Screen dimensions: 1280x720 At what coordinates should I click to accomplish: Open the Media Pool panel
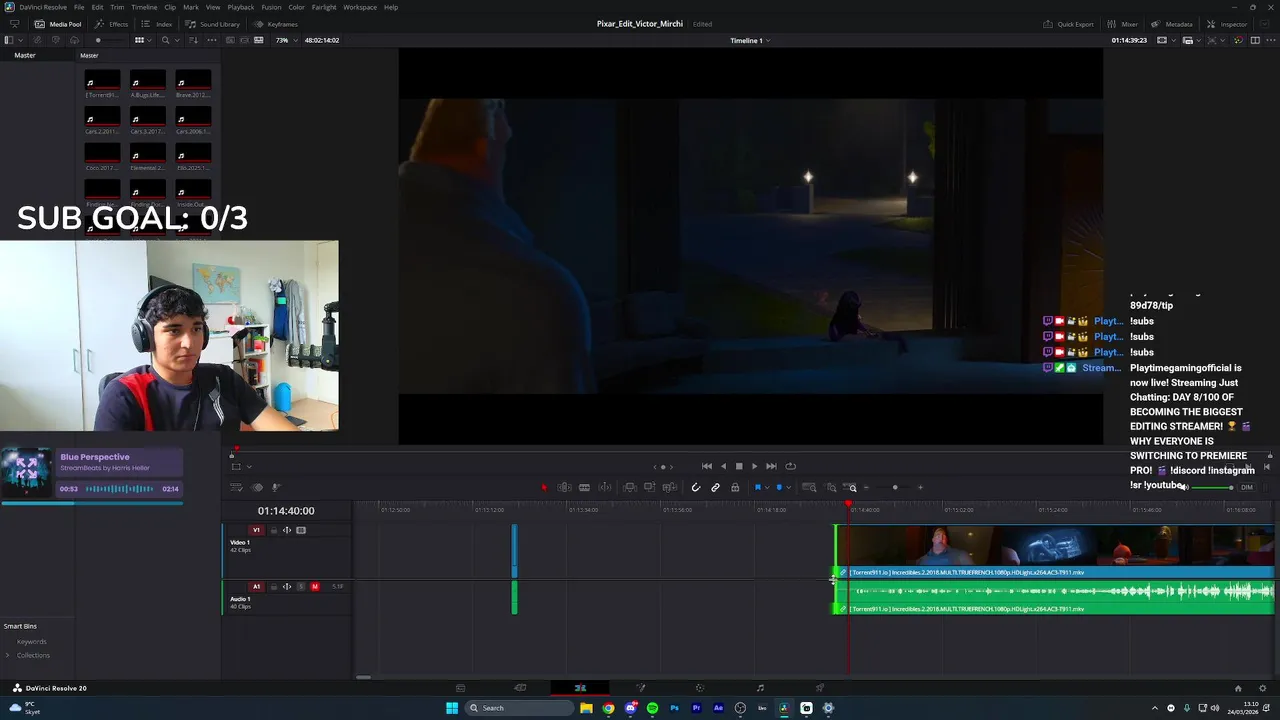pyautogui.click(x=58, y=24)
